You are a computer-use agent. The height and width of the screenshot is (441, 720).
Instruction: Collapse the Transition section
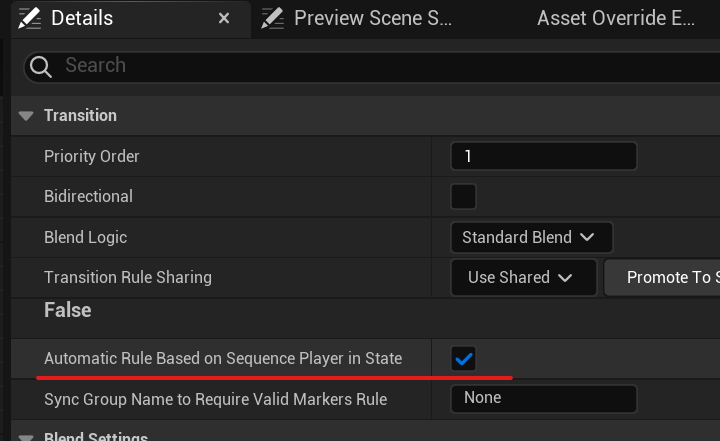[x=26, y=116]
